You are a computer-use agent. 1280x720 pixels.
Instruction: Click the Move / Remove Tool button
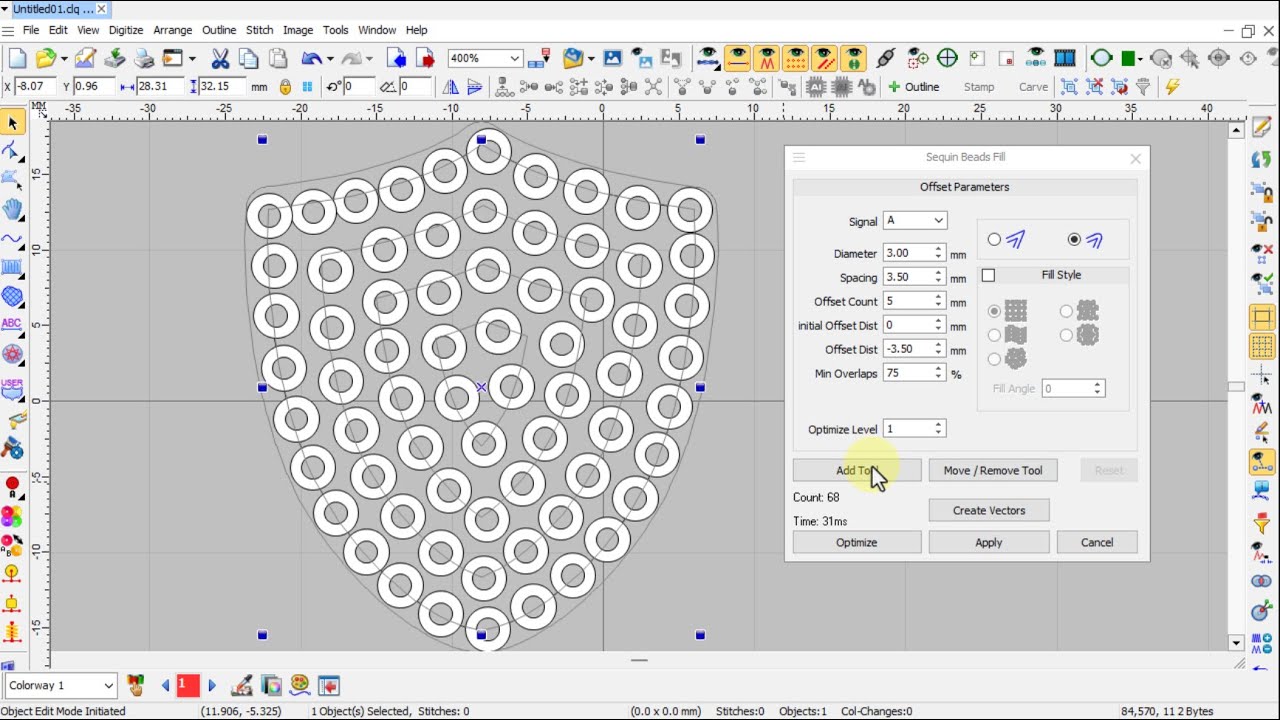[x=993, y=470]
